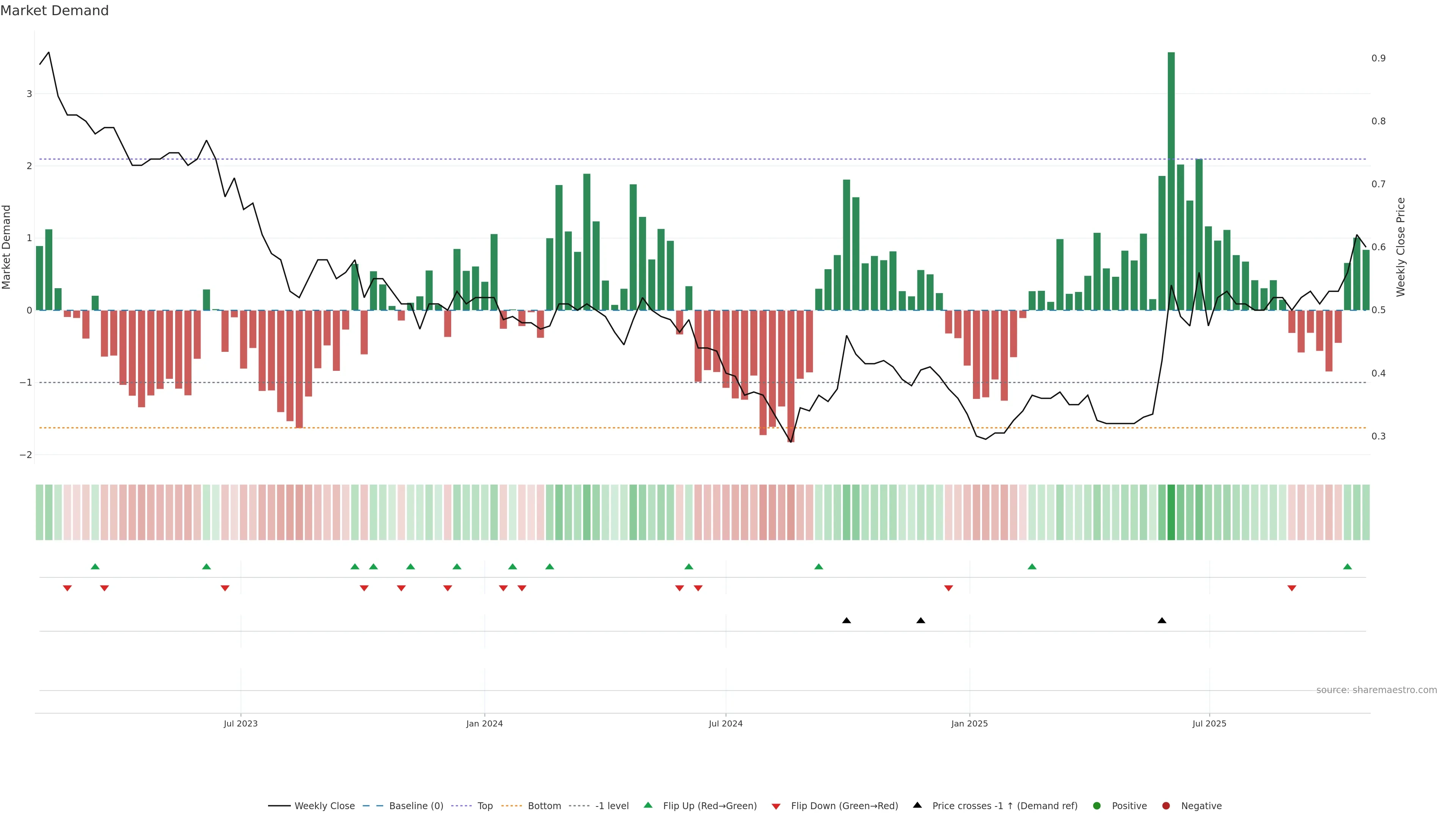Click the green Positive circle legend icon
The height and width of the screenshot is (819, 1456).
(1097, 805)
